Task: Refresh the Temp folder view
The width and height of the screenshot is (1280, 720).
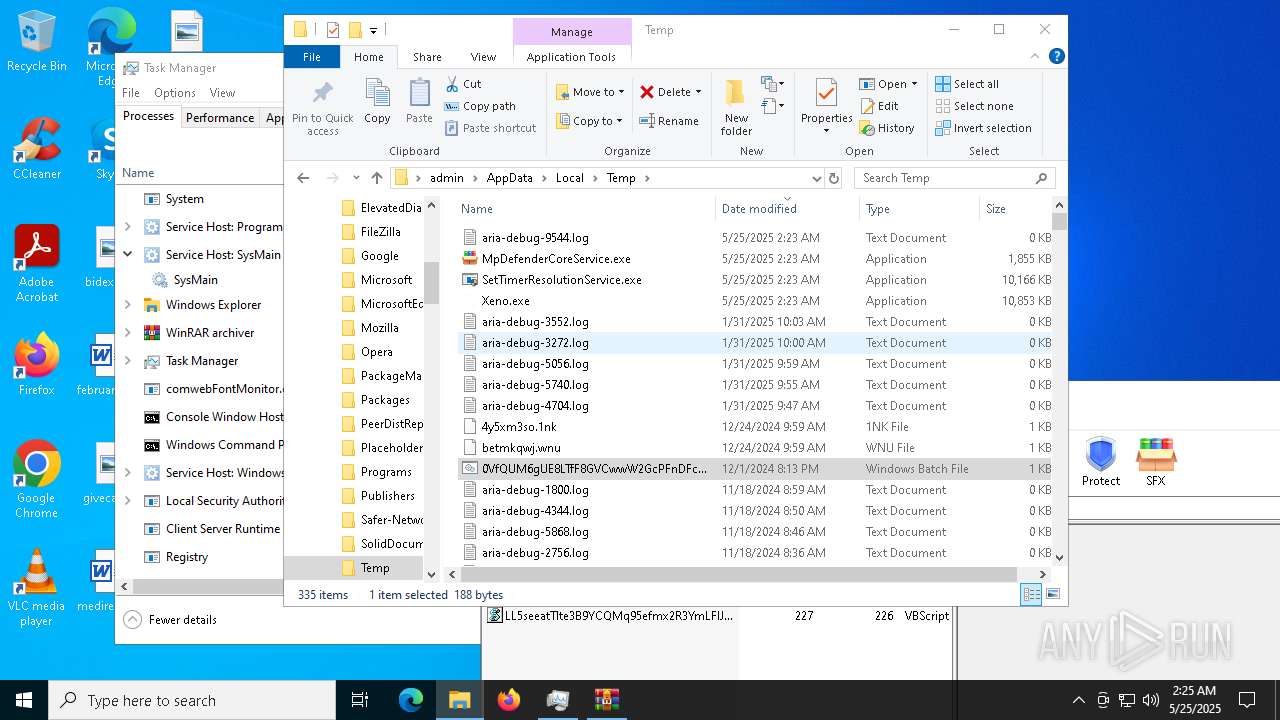Action: coord(833,178)
